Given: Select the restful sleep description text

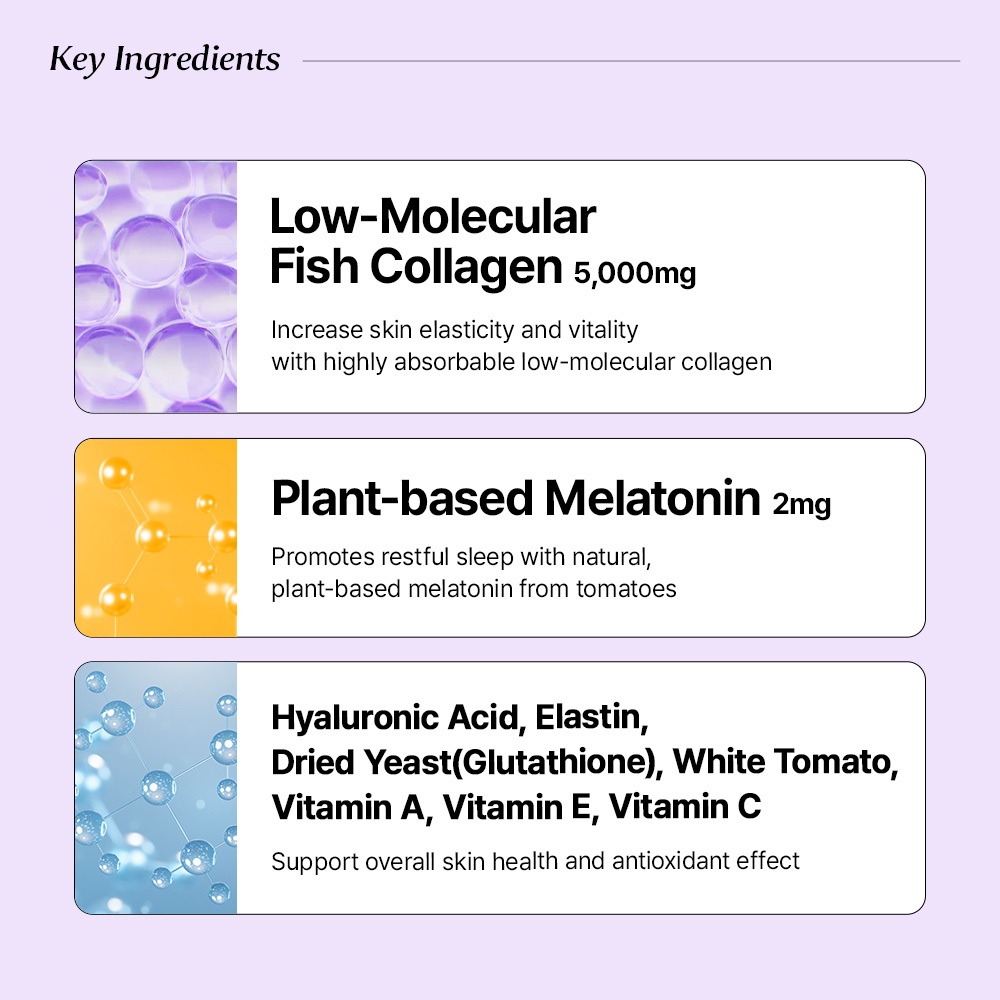Looking at the screenshot, I should coord(473,573).
